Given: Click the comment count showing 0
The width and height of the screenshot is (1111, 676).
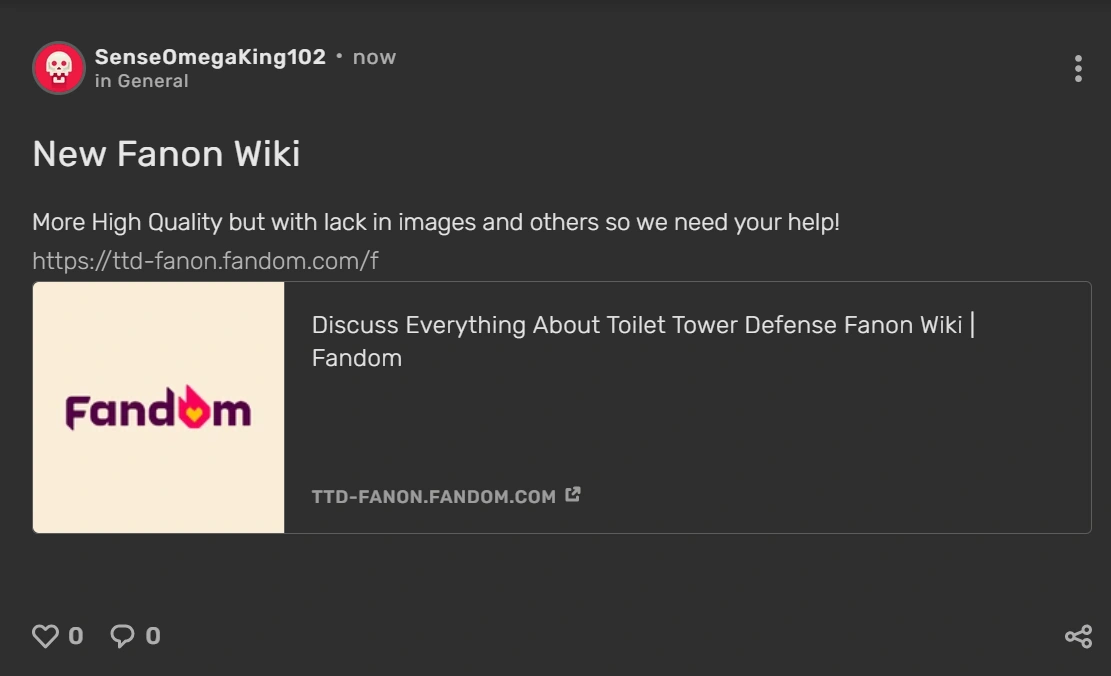Looking at the screenshot, I should 153,635.
